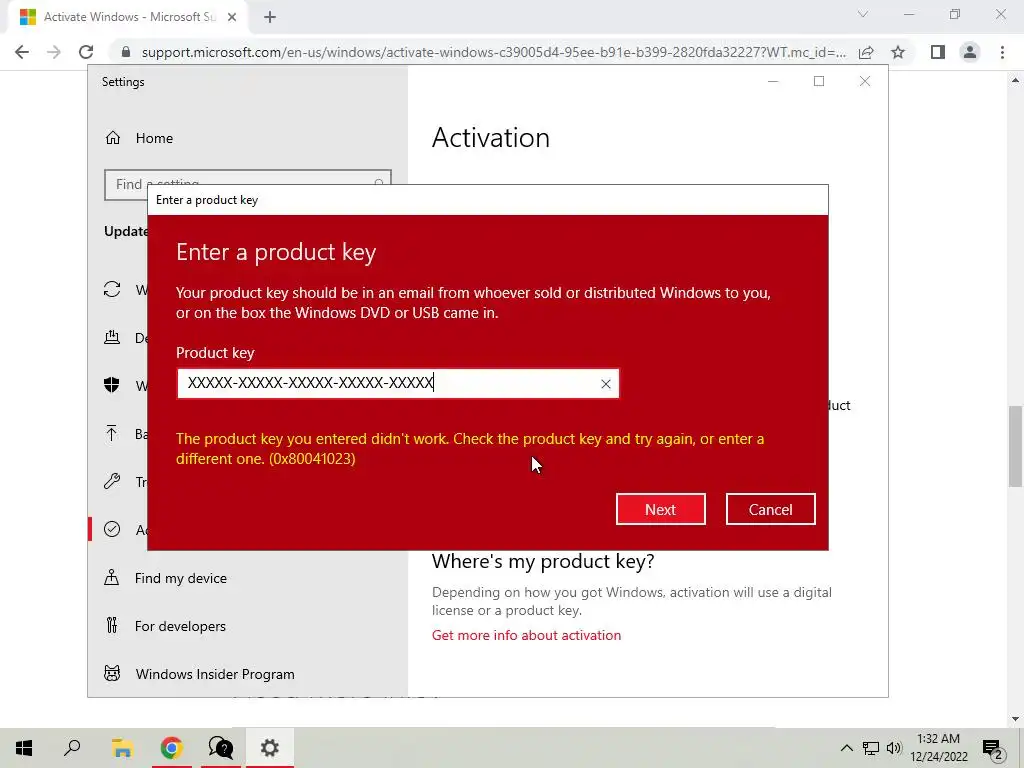Select the Delivery Optimization icon in sidebar
1024x768 pixels.
coord(112,338)
